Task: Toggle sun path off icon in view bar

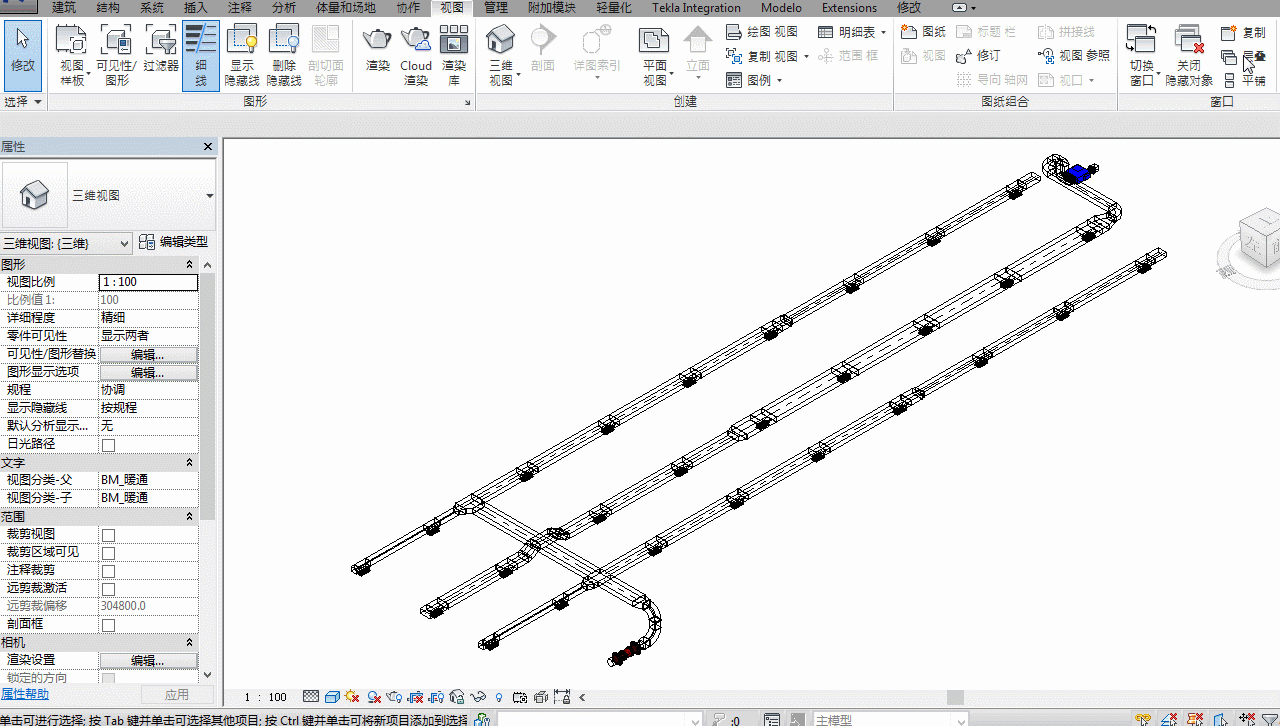Action: tap(352, 697)
